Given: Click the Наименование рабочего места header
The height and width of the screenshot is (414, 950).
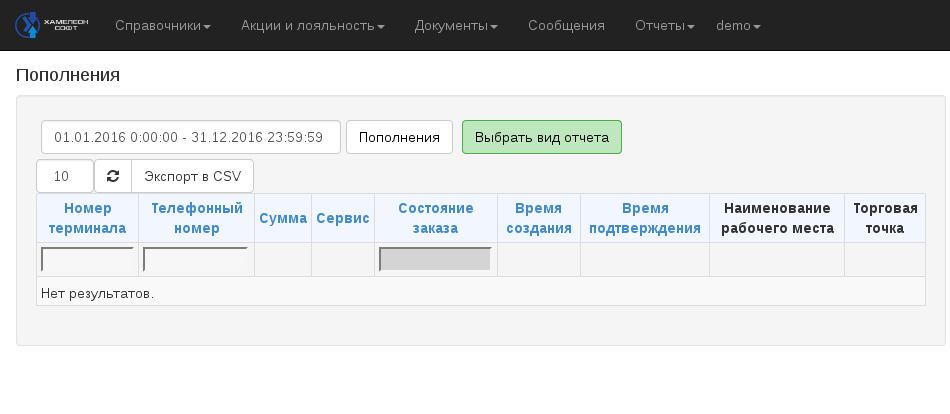Looking at the screenshot, I should point(777,218).
